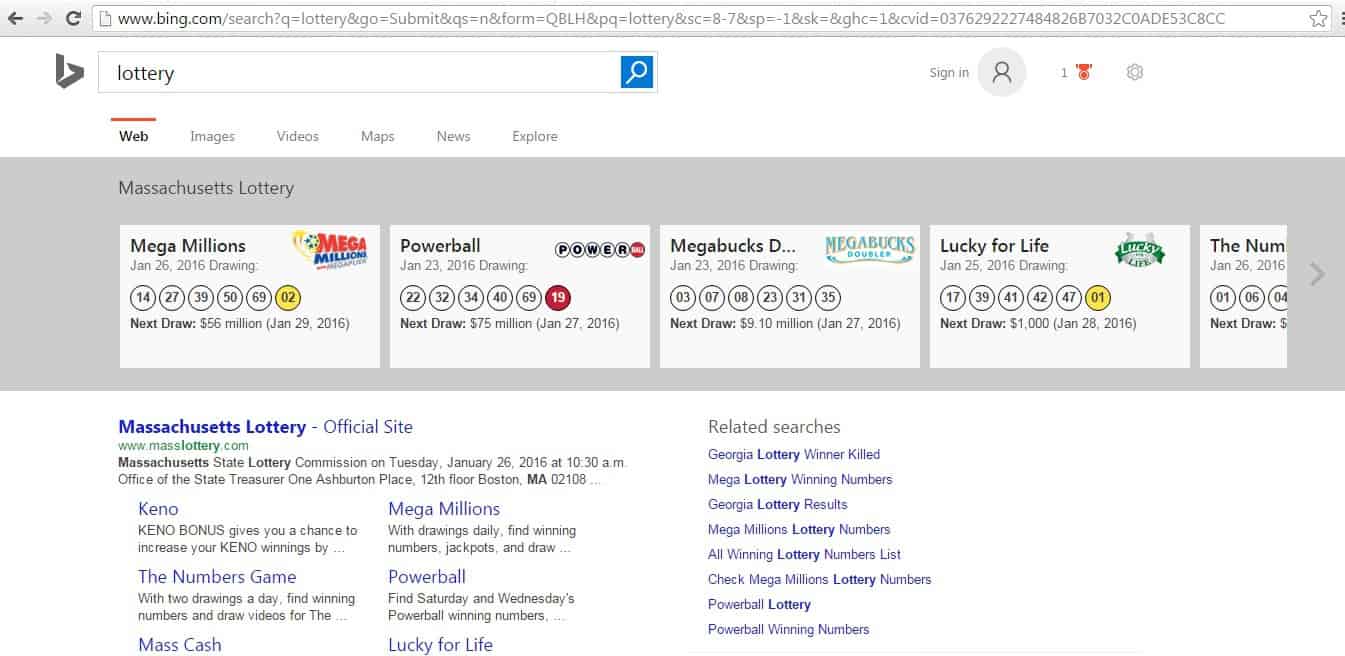Click the Lucky for Life logo
1345x656 pixels.
tap(1140, 249)
